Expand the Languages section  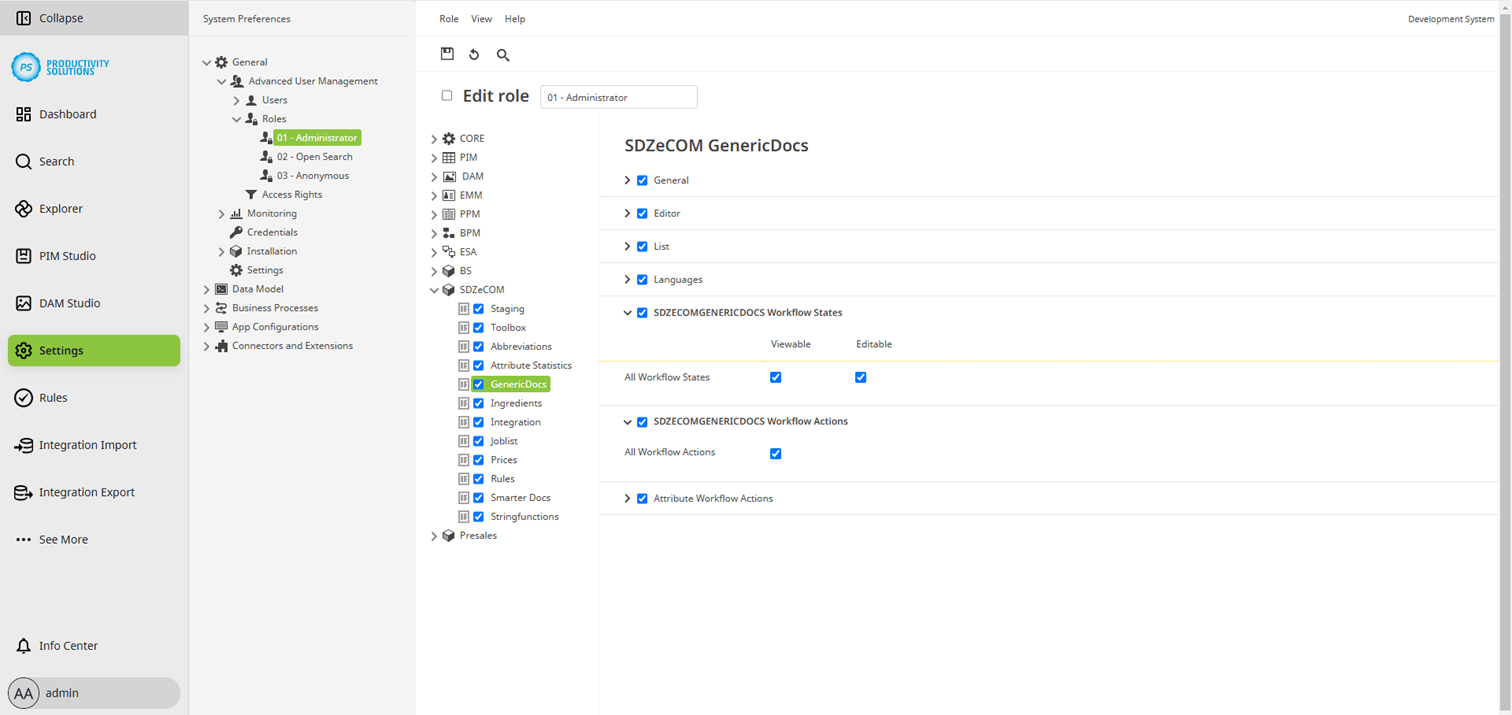coord(627,279)
